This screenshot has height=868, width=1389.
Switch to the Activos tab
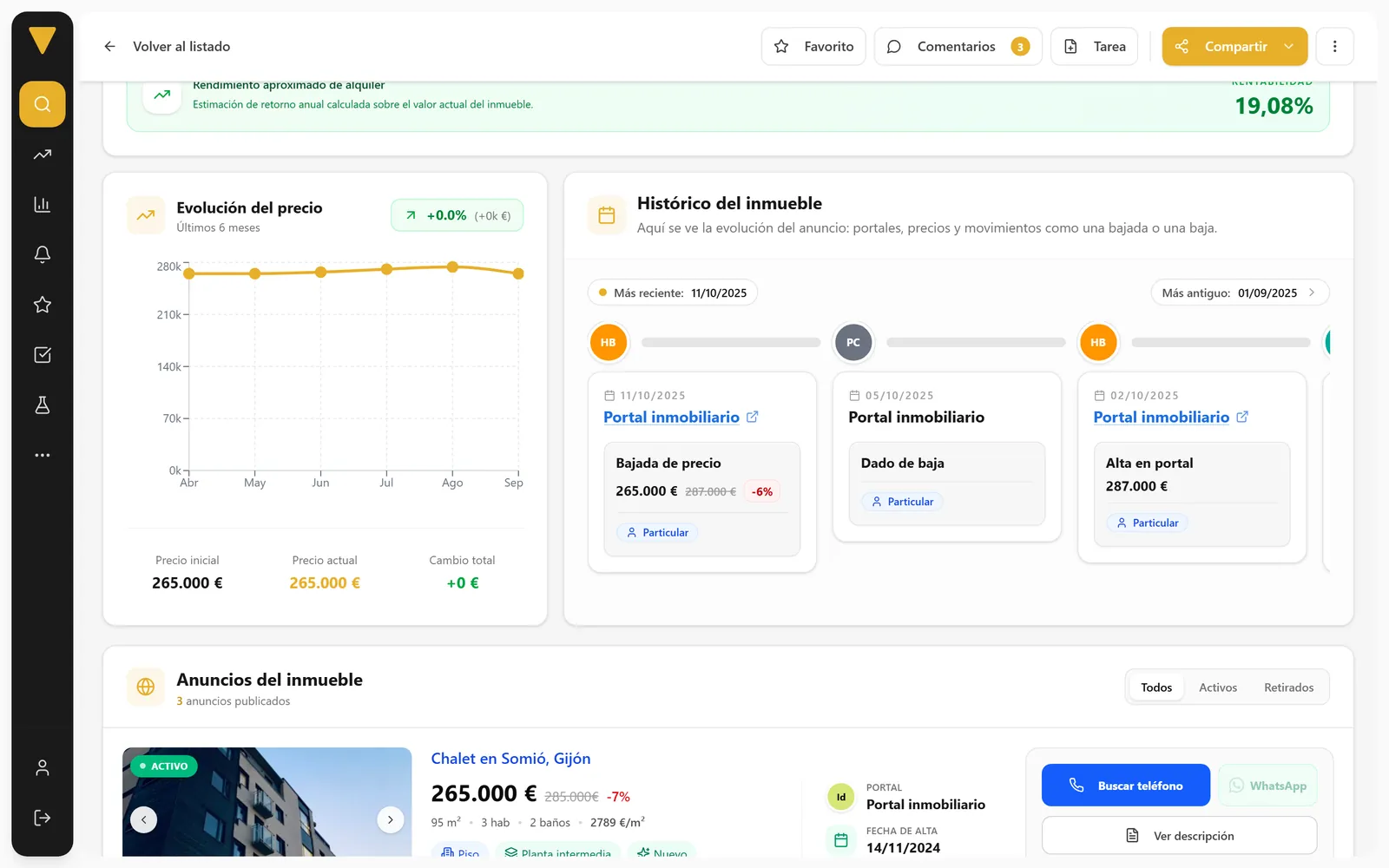click(x=1218, y=687)
